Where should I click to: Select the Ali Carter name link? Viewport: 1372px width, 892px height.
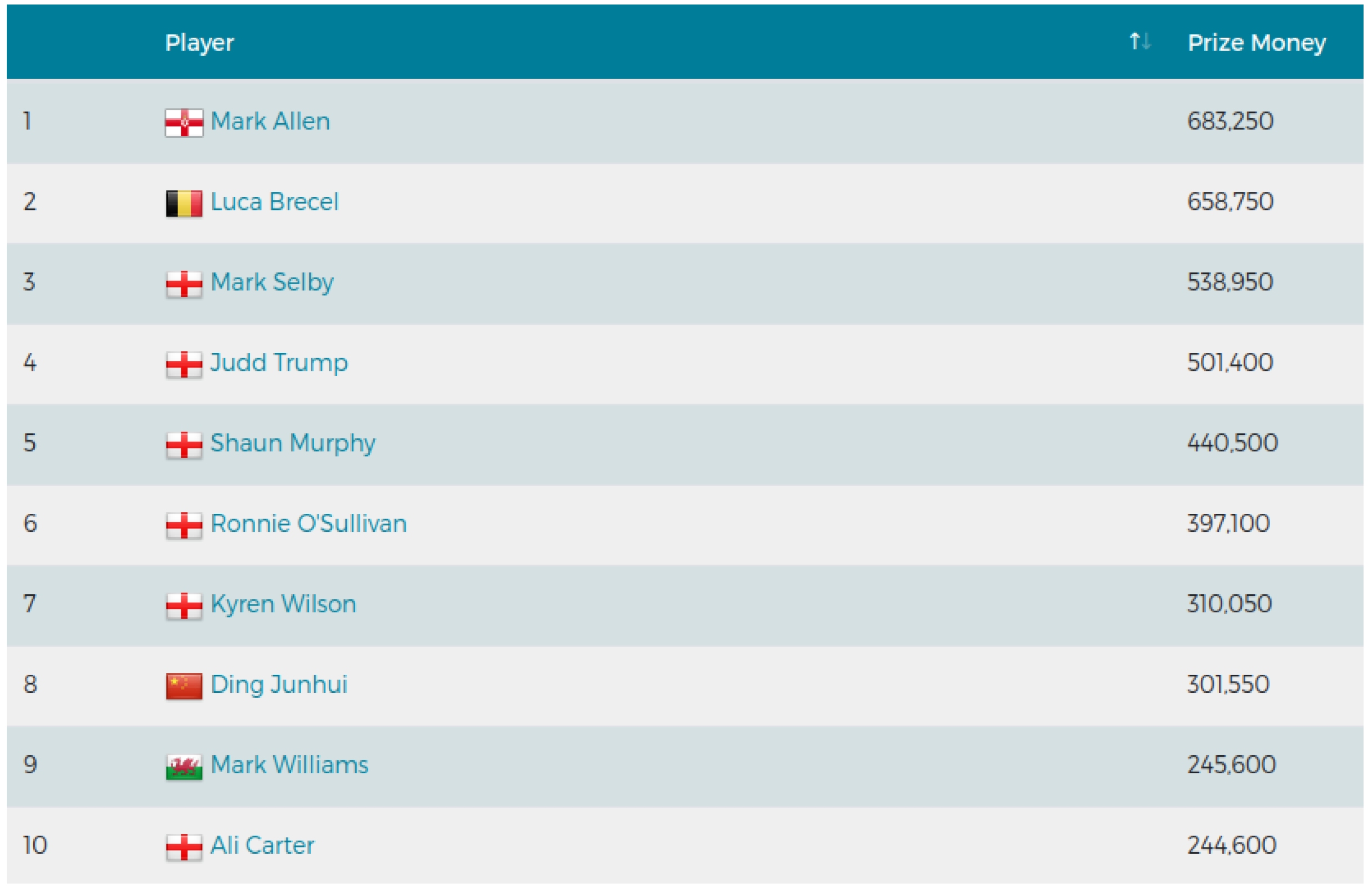click(262, 846)
